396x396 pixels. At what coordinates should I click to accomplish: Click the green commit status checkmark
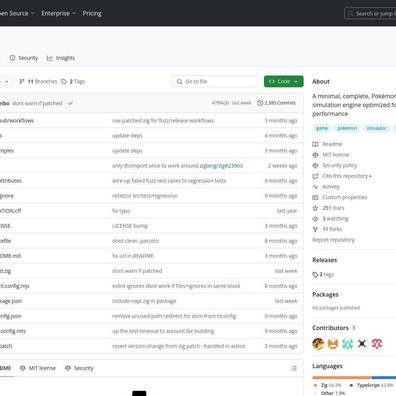pyautogui.click(x=70, y=103)
